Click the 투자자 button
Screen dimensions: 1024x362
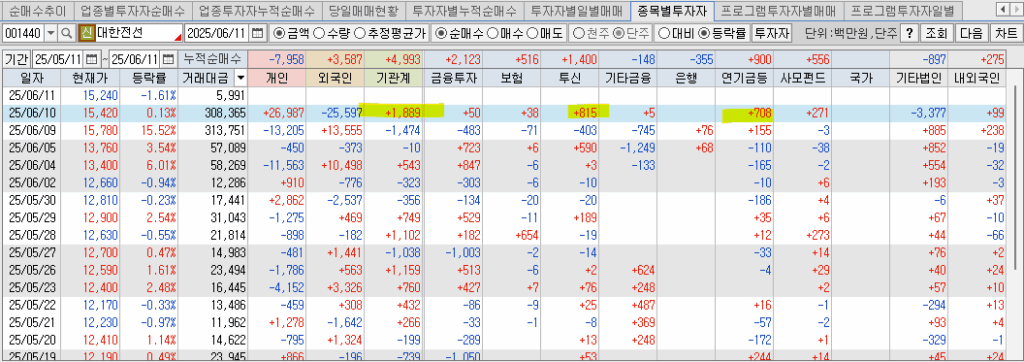(772, 33)
